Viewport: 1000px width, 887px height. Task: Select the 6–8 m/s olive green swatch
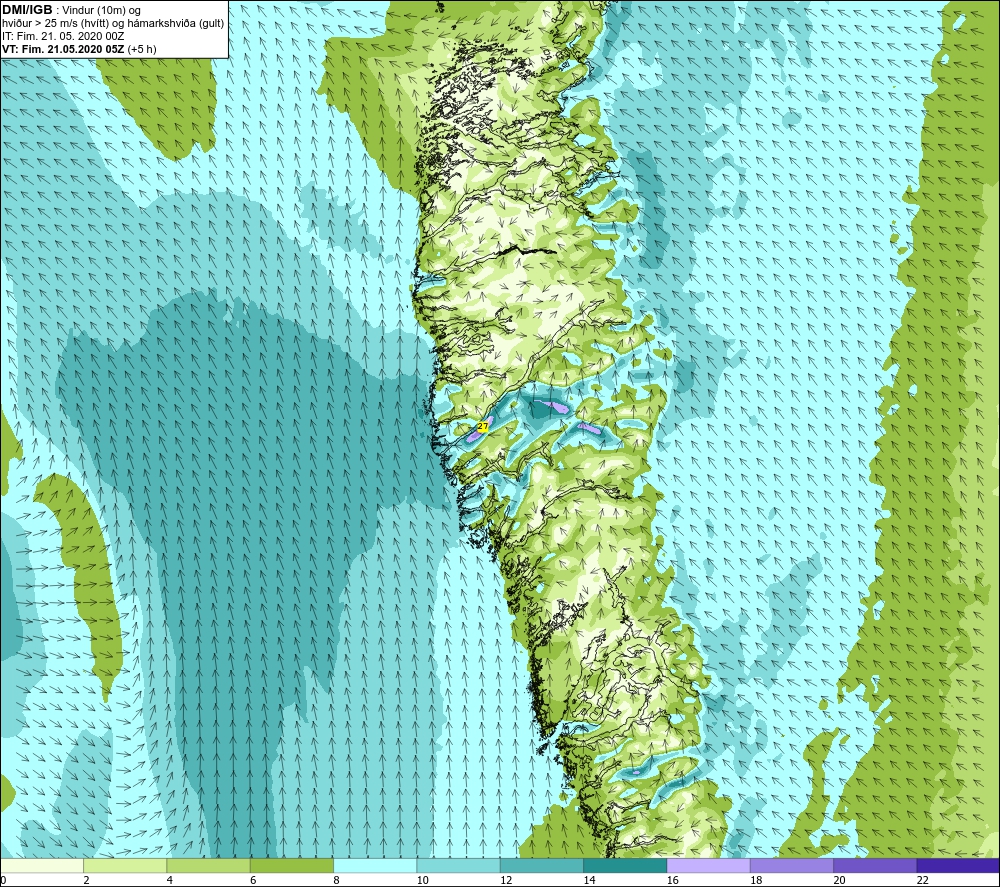coord(291,865)
